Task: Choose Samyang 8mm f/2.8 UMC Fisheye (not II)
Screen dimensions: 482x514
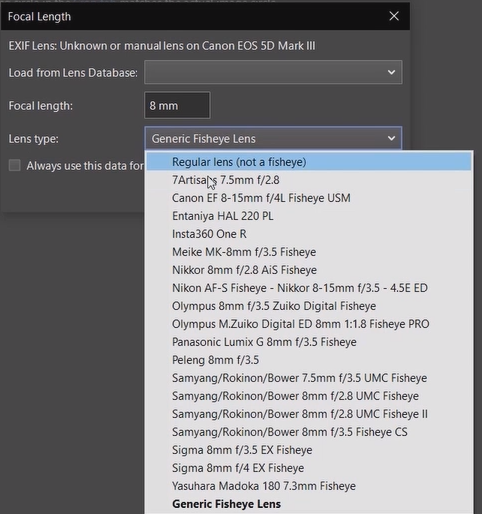Action: pos(309,396)
